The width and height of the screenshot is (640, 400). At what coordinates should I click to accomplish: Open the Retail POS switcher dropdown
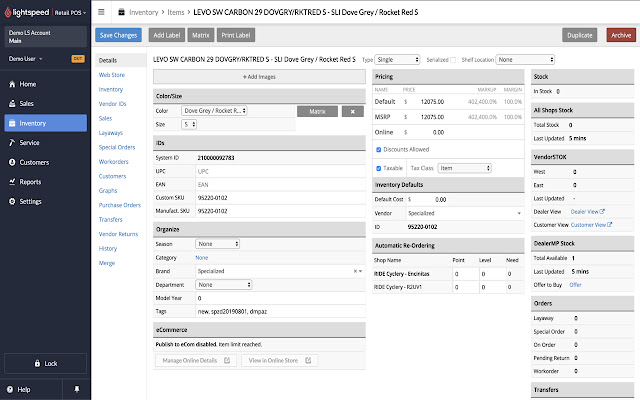pos(70,13)
